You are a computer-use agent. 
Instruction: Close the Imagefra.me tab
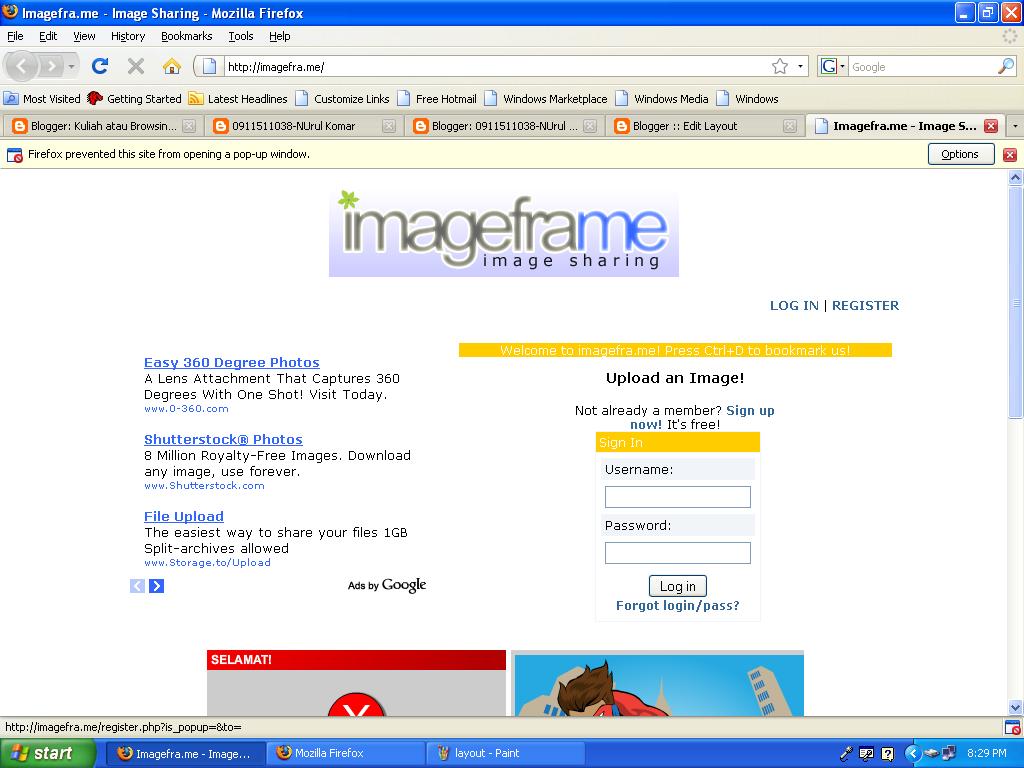pos(991,126)
